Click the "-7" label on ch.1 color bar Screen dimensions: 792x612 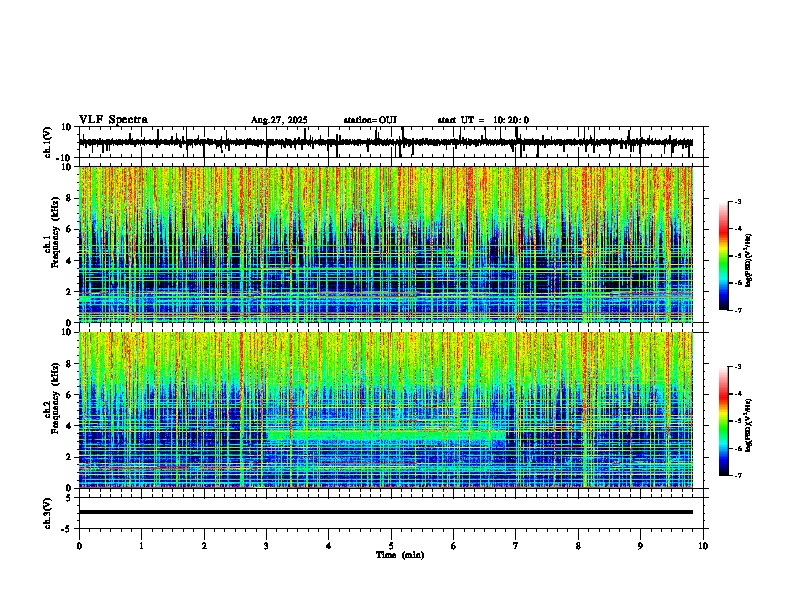point(738,310)
